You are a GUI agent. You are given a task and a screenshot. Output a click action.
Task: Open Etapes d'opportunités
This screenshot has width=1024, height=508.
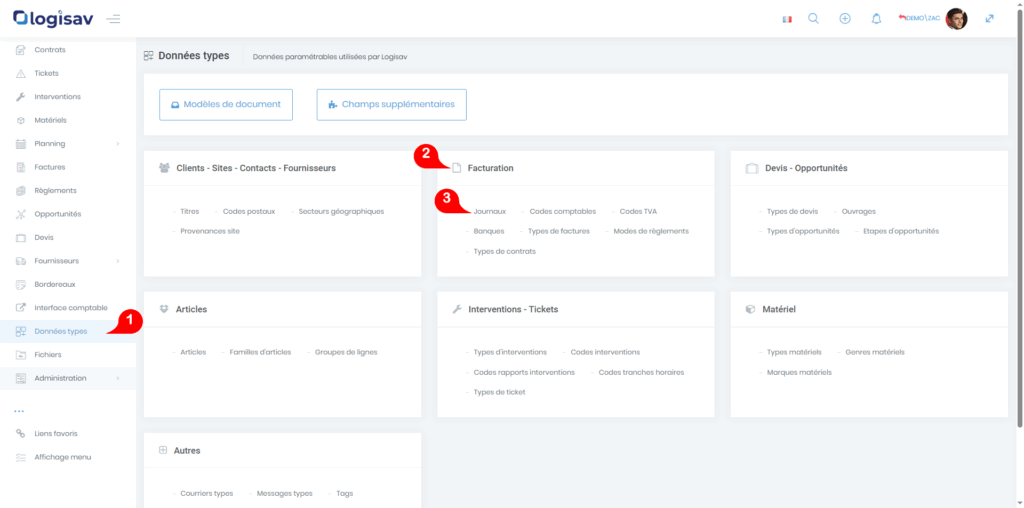901,231
